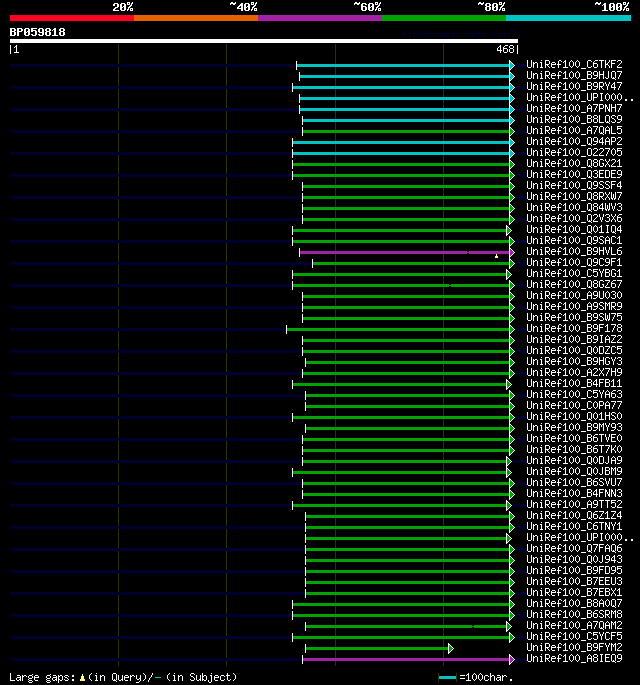640x685 pixels.
Task: Open the UniRef100_C6TNY1 entry
Action: [574, 526]
